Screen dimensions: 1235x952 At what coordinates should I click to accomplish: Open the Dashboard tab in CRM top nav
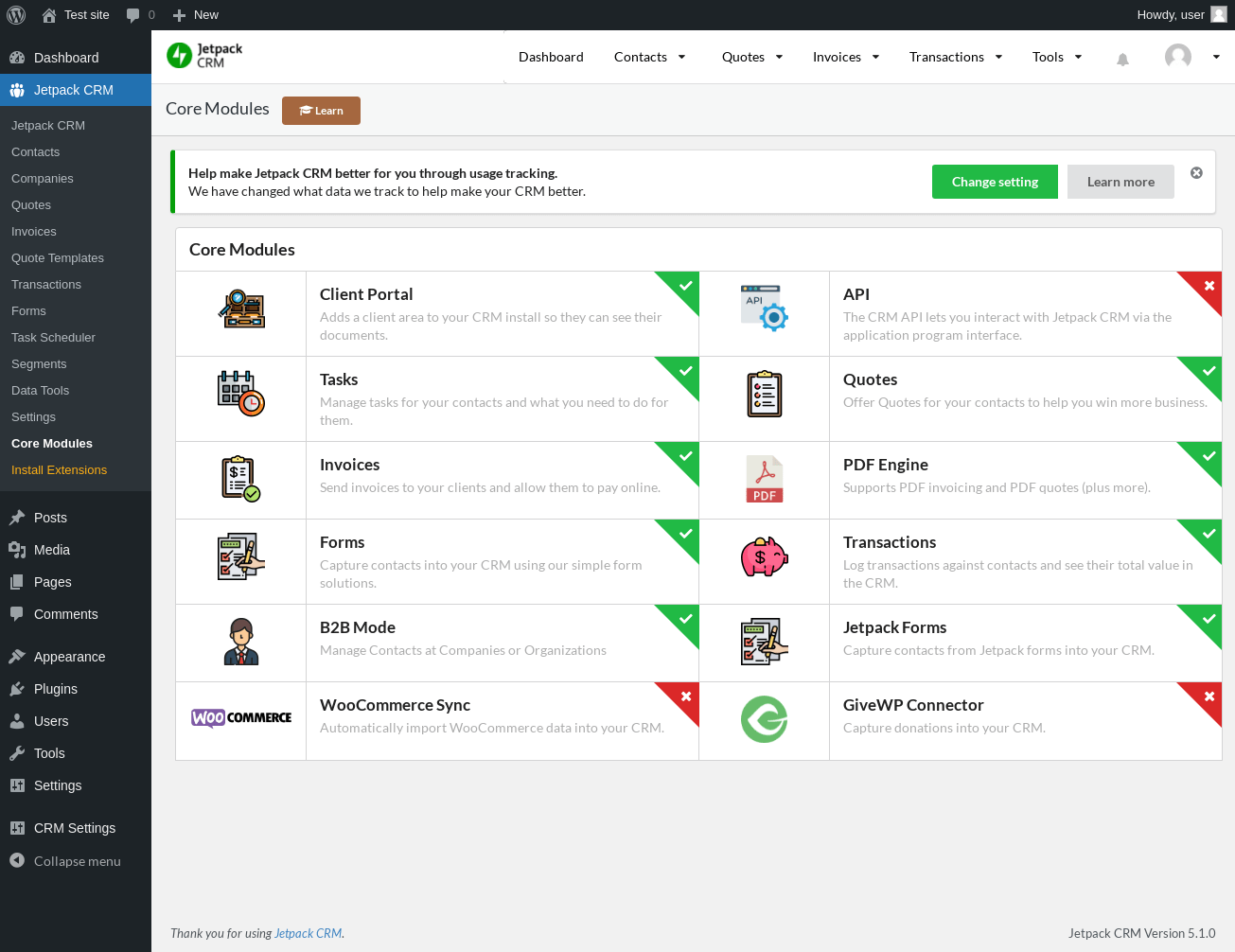[x=551, y=57]
